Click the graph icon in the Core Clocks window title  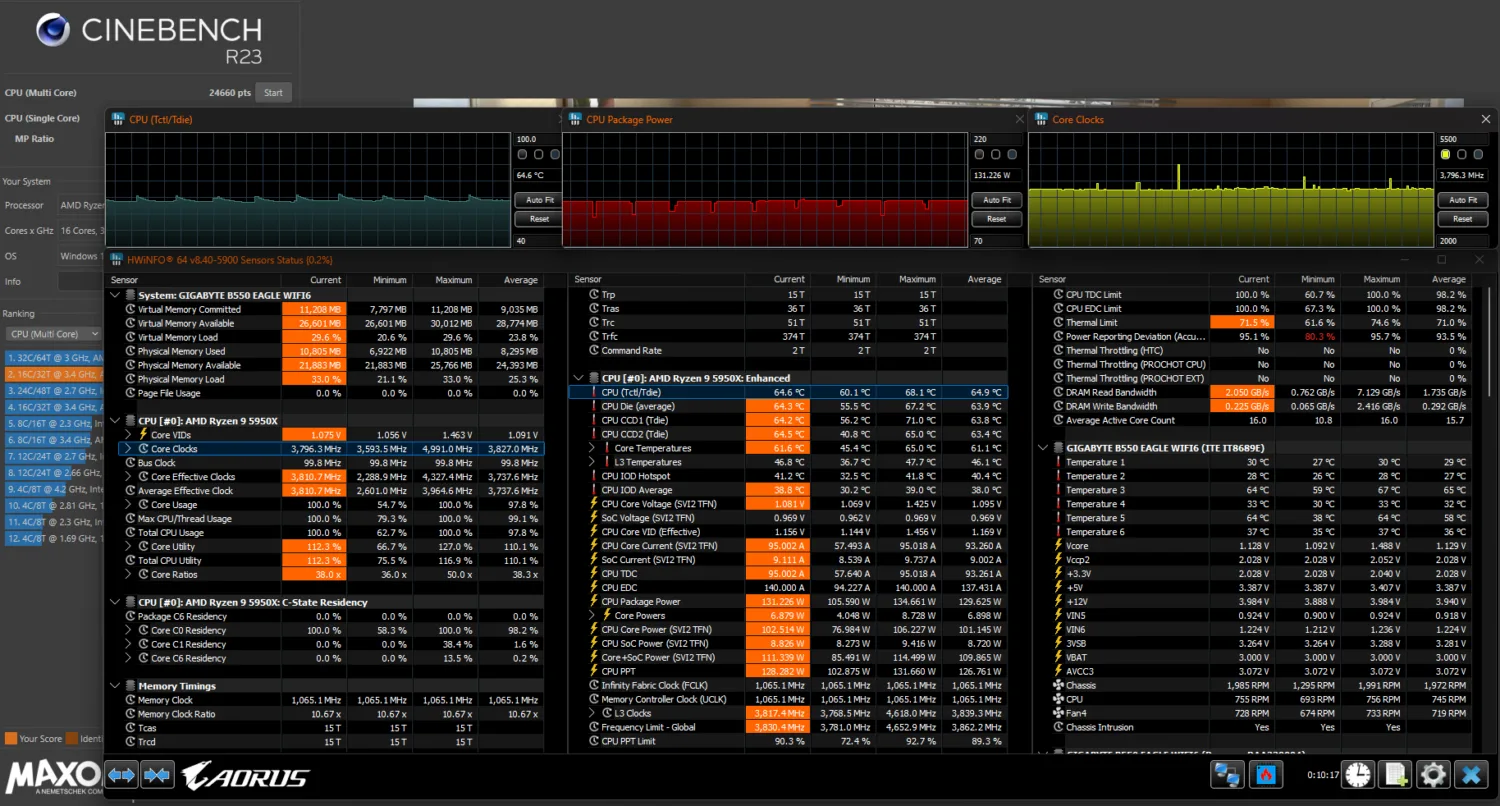[x=1042, y=120]
